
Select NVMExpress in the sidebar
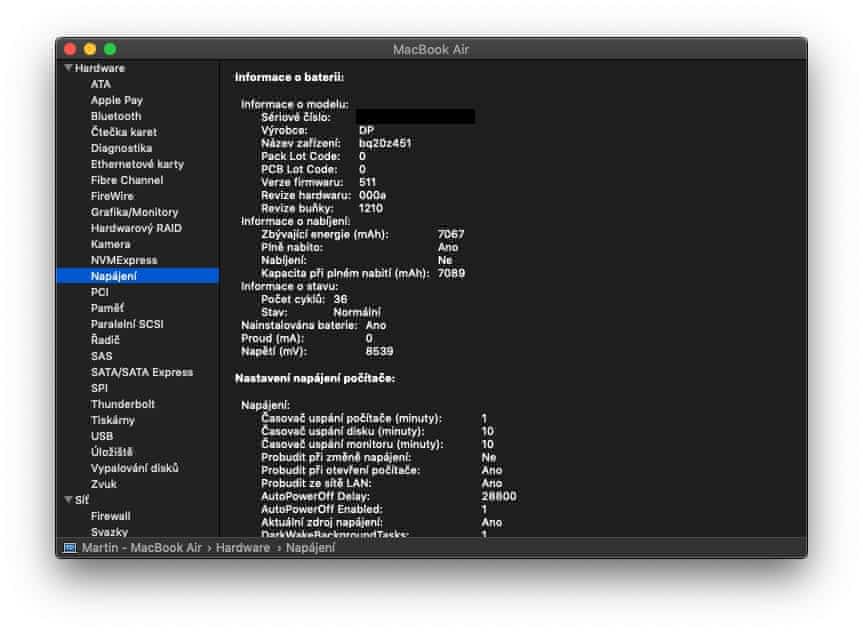(124, 260)
